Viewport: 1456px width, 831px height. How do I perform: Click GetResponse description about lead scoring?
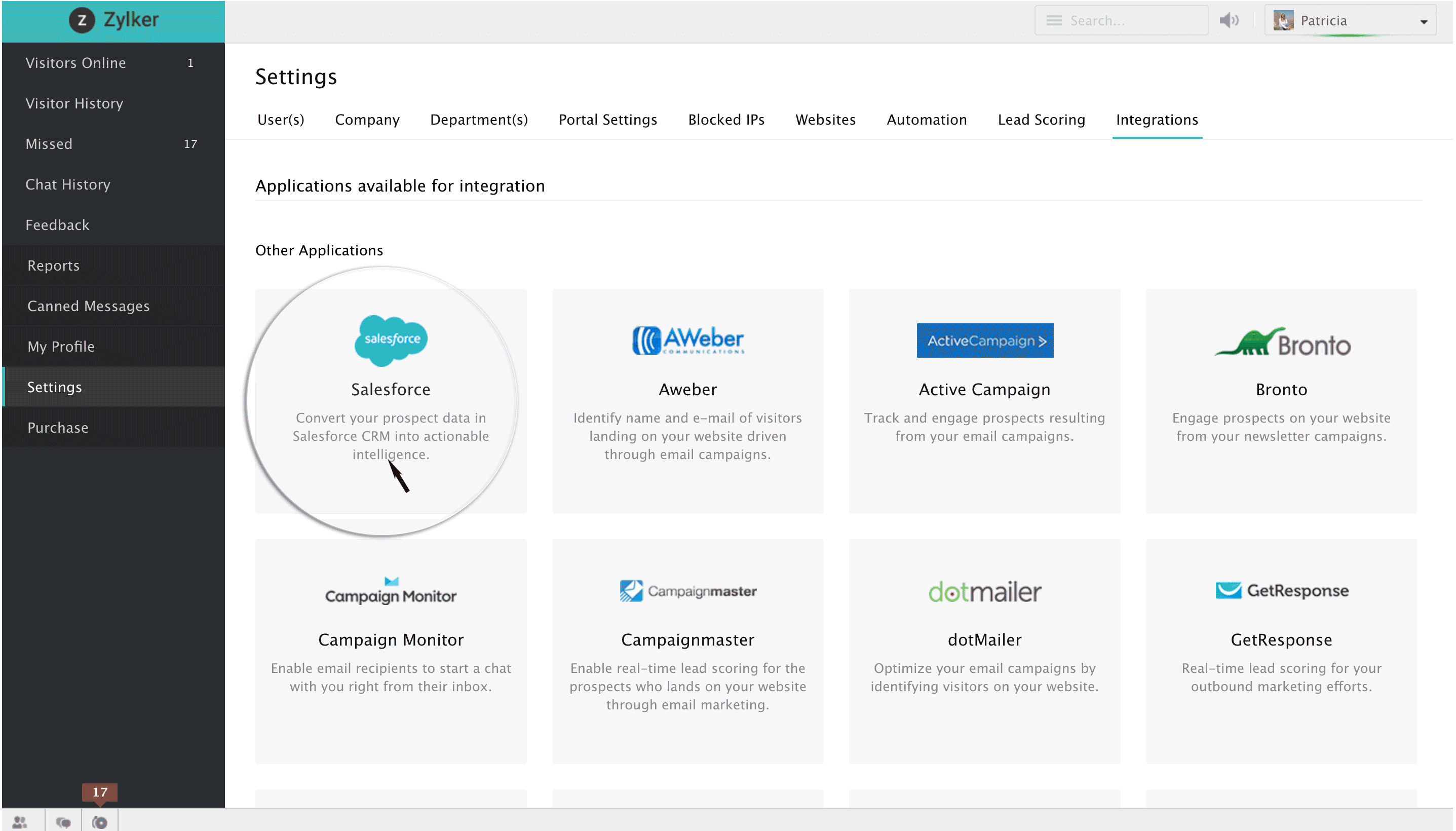1281,677
